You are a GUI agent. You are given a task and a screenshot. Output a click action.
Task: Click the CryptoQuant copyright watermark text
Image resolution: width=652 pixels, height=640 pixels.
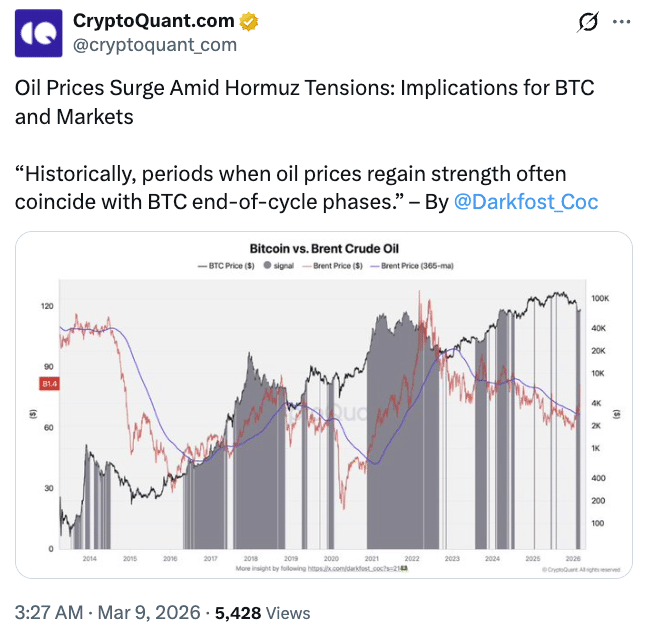[x=583, y=570]
